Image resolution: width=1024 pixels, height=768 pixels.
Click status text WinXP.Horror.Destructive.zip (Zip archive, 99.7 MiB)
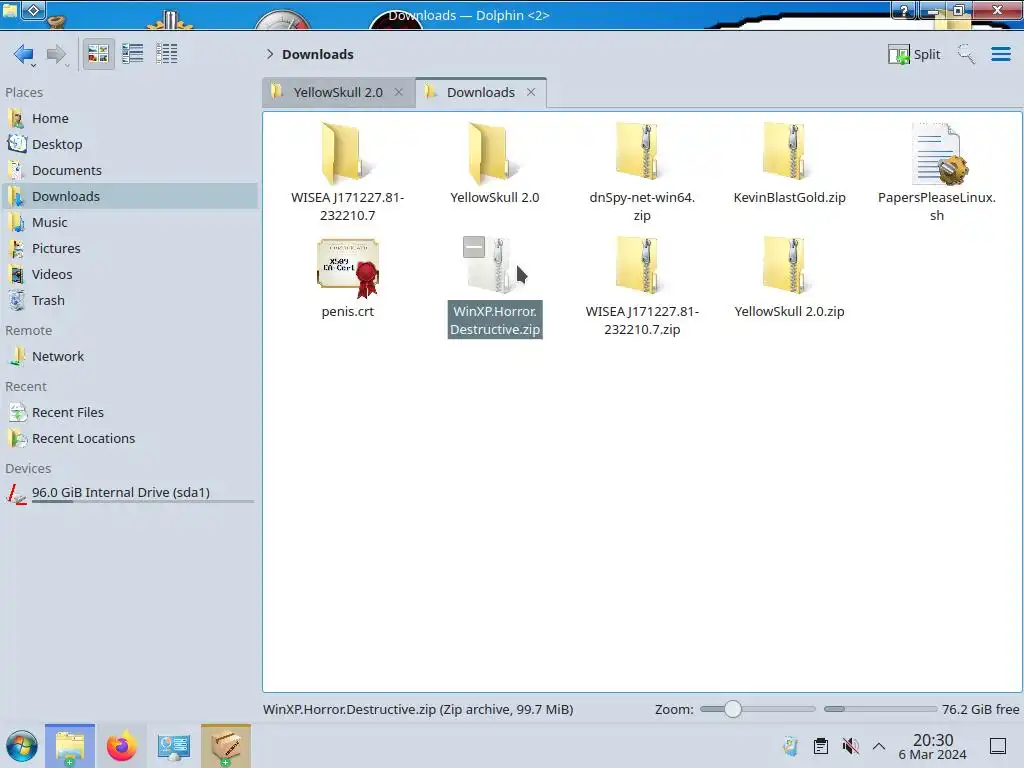point(418,709)
